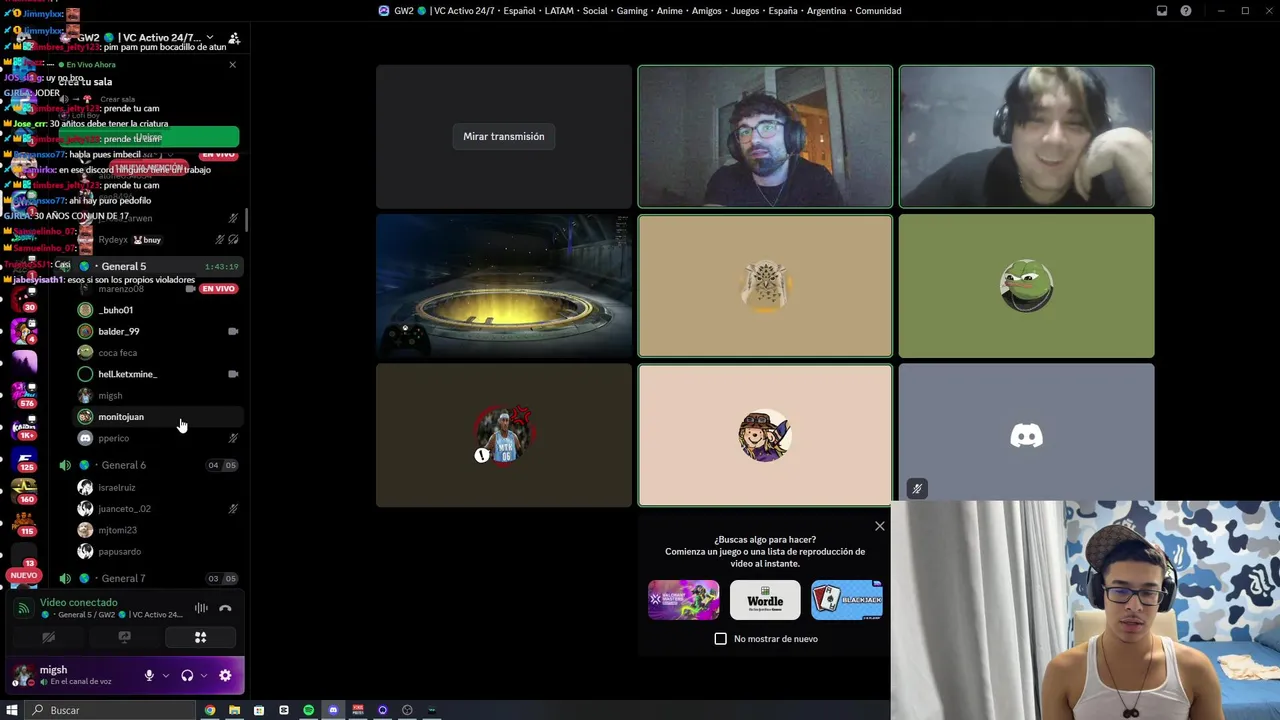Open Spotify from taskbar
The width and height of the screenshot is (1280, 720).
[308, 710]
